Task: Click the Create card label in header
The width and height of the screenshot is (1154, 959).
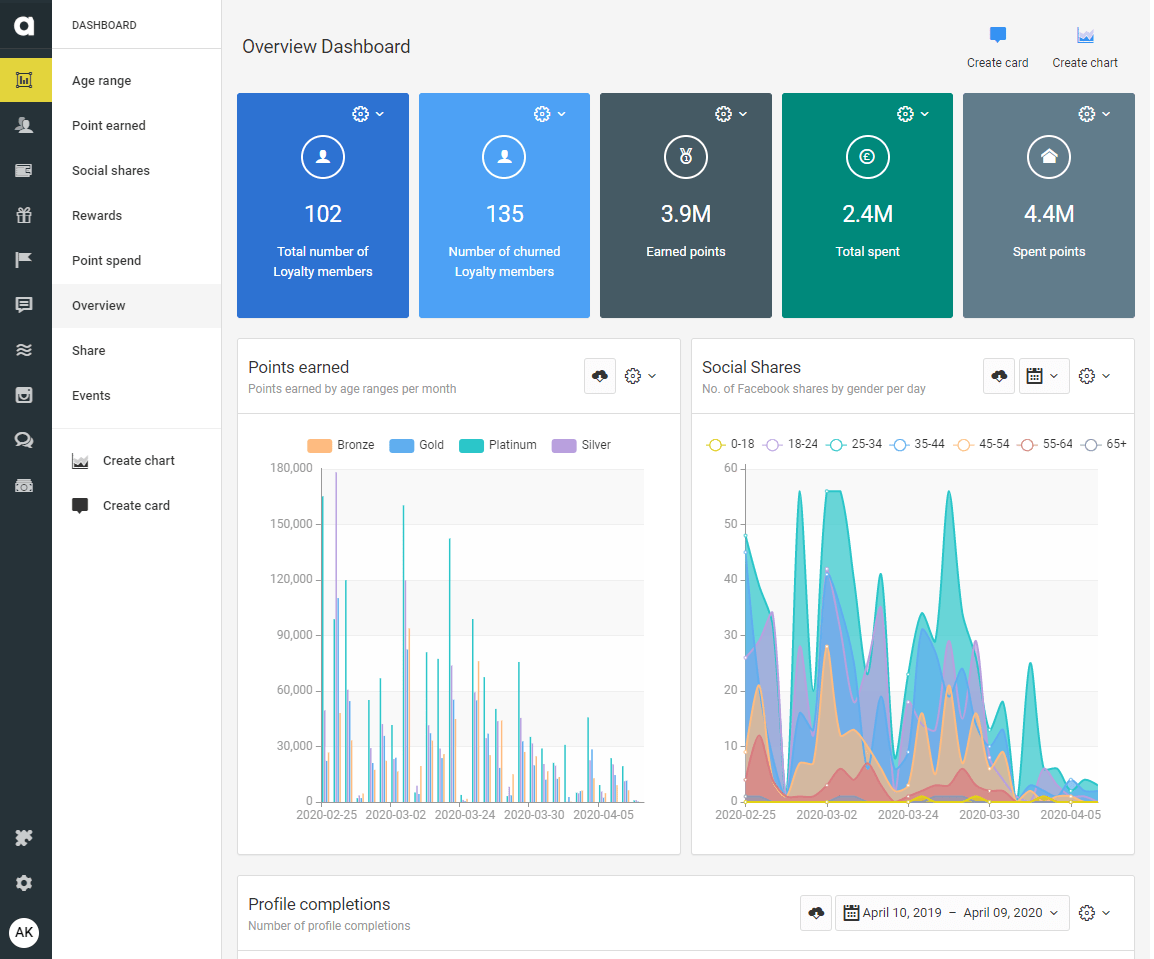Action: [997, 63]
